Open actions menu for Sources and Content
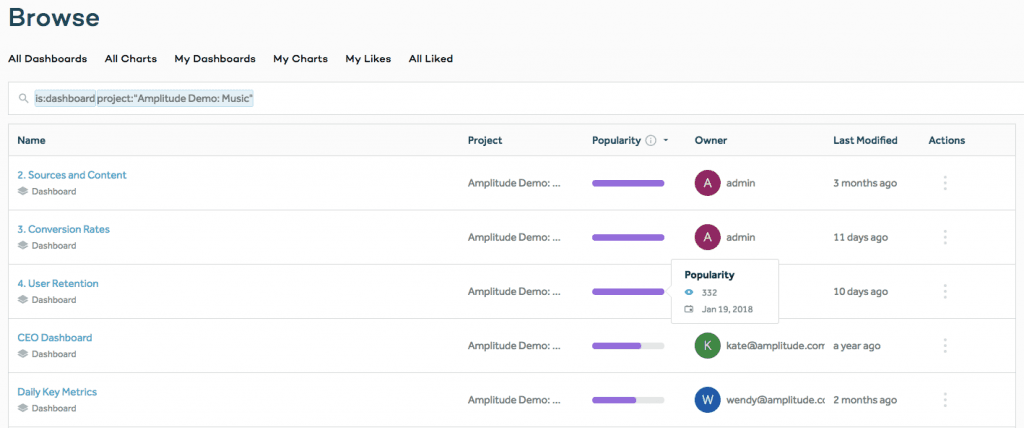Image resolution: width=1024 pixels, height=428 pixels. click(945, 183)
